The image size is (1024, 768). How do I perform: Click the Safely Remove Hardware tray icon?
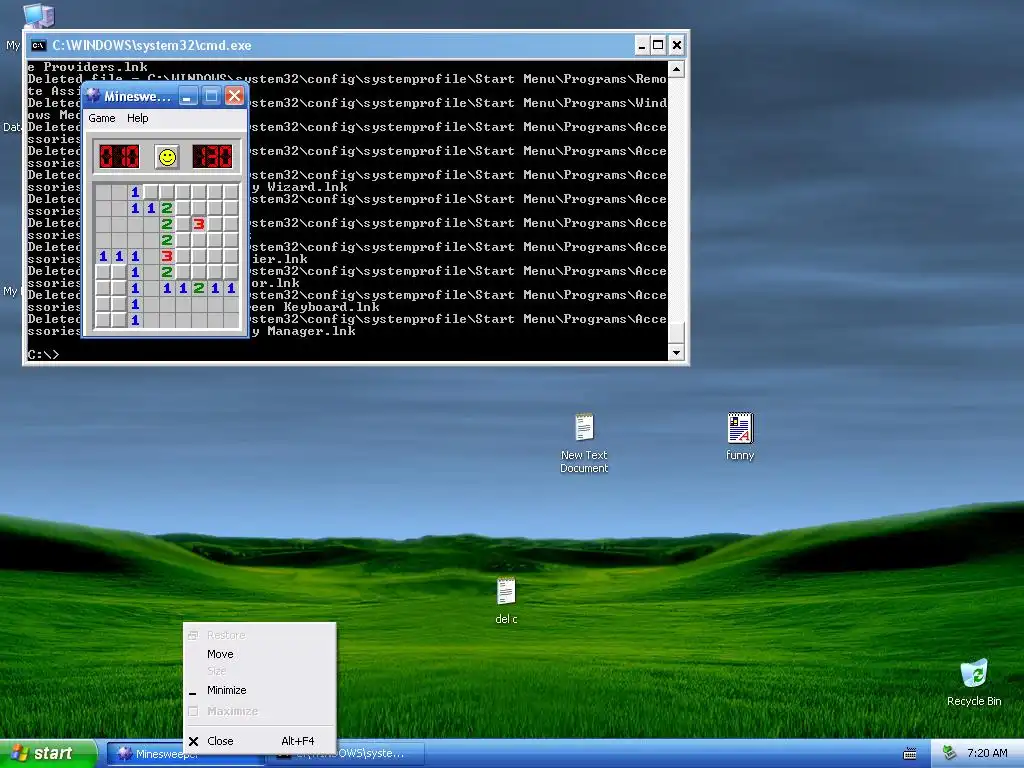(950, 753)
